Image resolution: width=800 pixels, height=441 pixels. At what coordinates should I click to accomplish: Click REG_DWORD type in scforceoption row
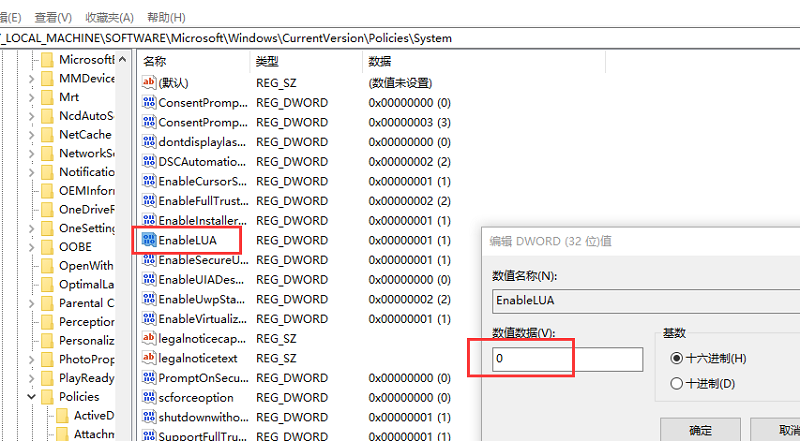pyautogui.click(x=292, y=397)
